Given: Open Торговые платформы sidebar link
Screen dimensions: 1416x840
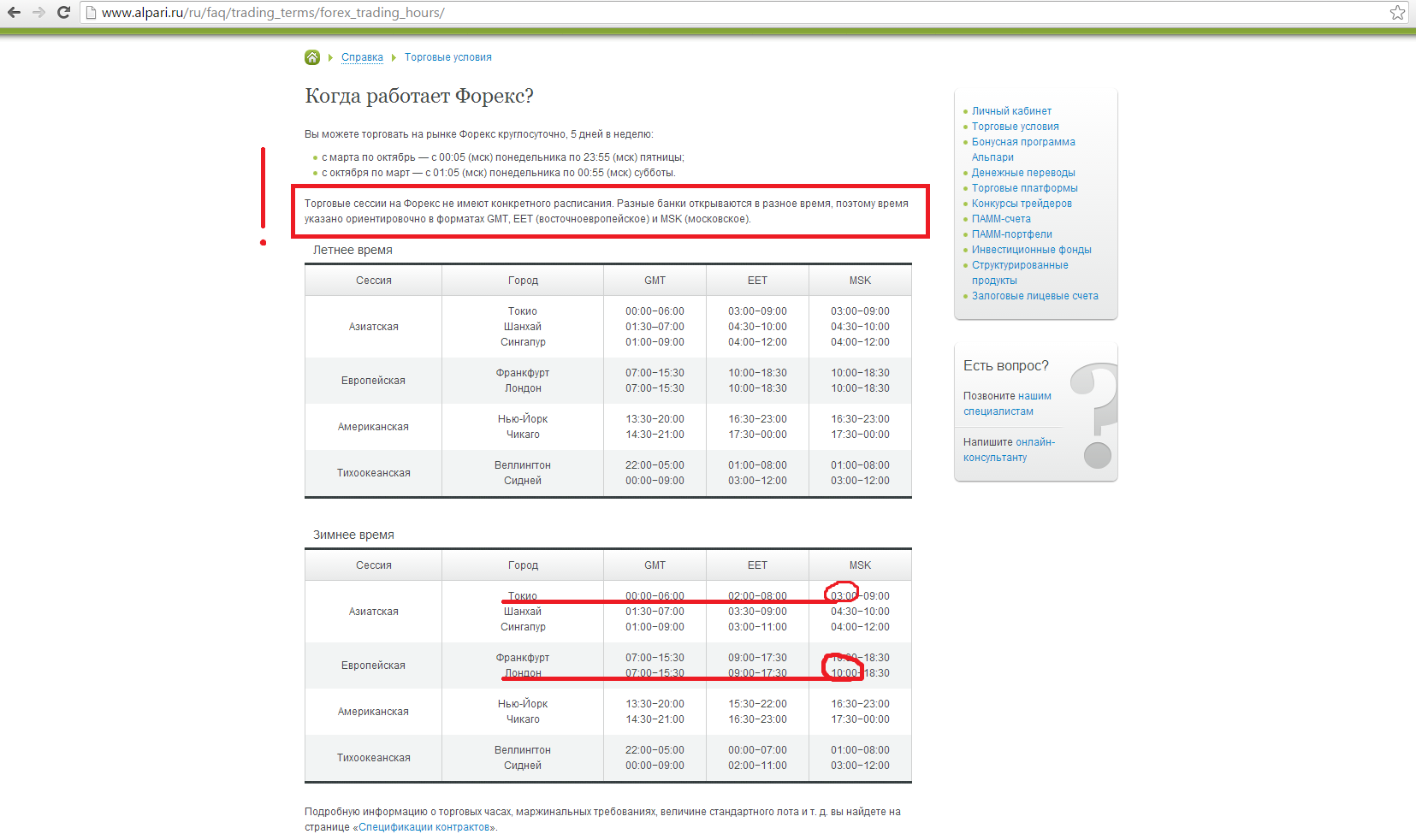Looking at the screenshot, I should click(1025, 188).
